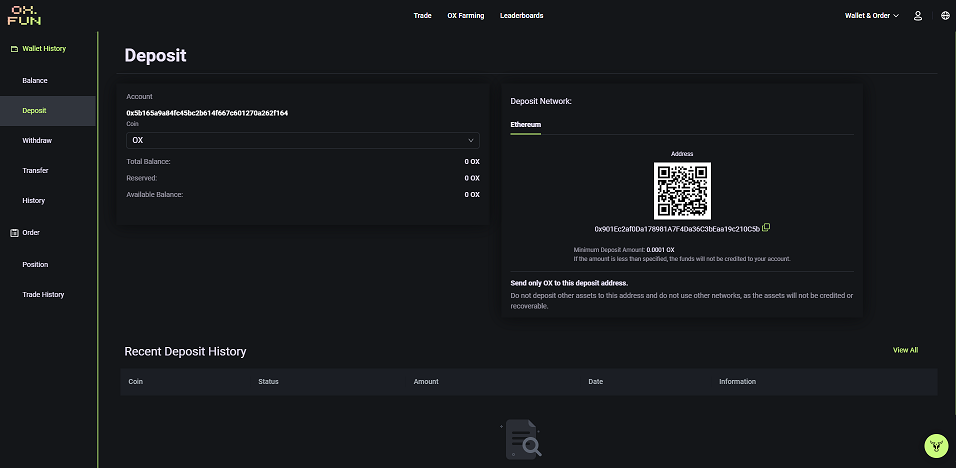Image resolution: width=956 pixels, height=468 pixels.
Task: Open the globe language selector
Action: pyautogui.click(x=945, y=16)
